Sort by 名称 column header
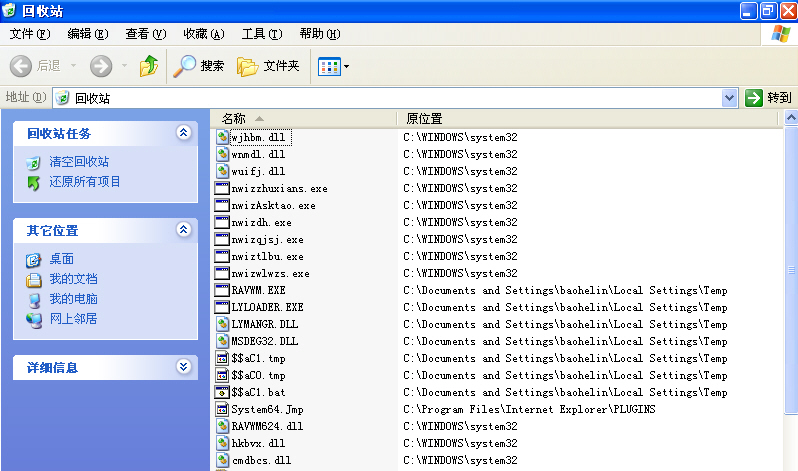The width and height of the screenshot is (798, 471). coord(303,119)
